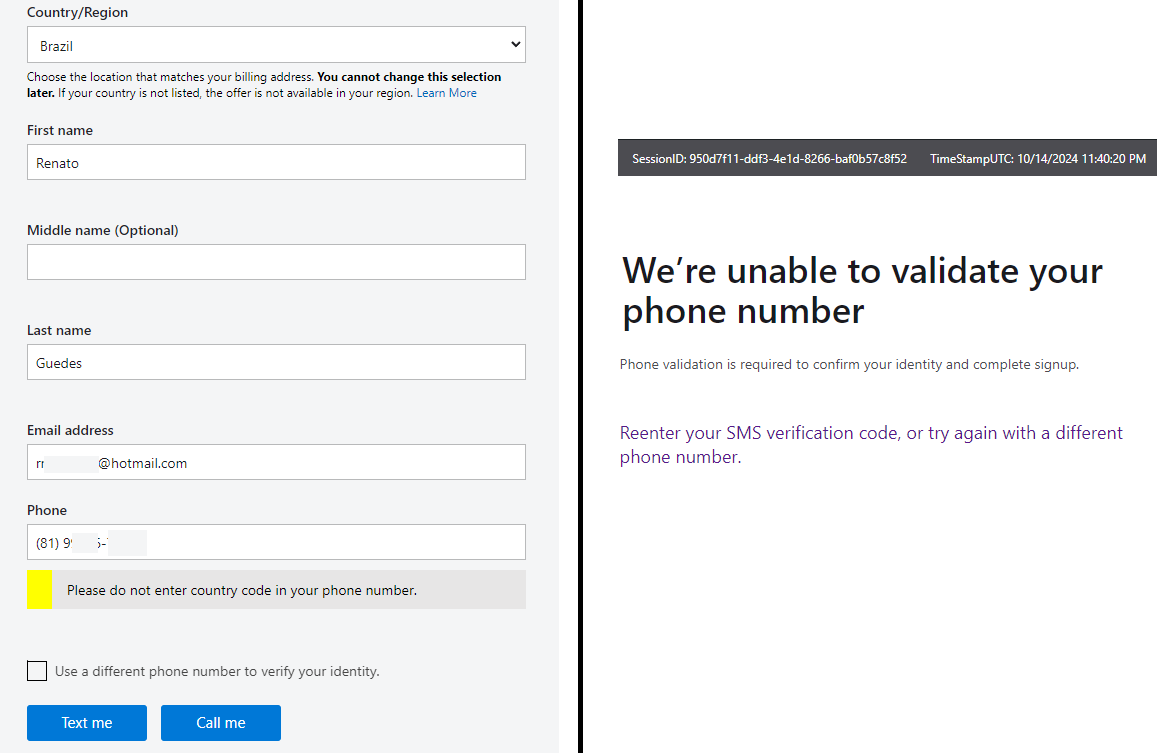The height and width of the screenshot is (753, 1176).
Task: Open the Country/Region dropdown
Action: tap(276, 44)
